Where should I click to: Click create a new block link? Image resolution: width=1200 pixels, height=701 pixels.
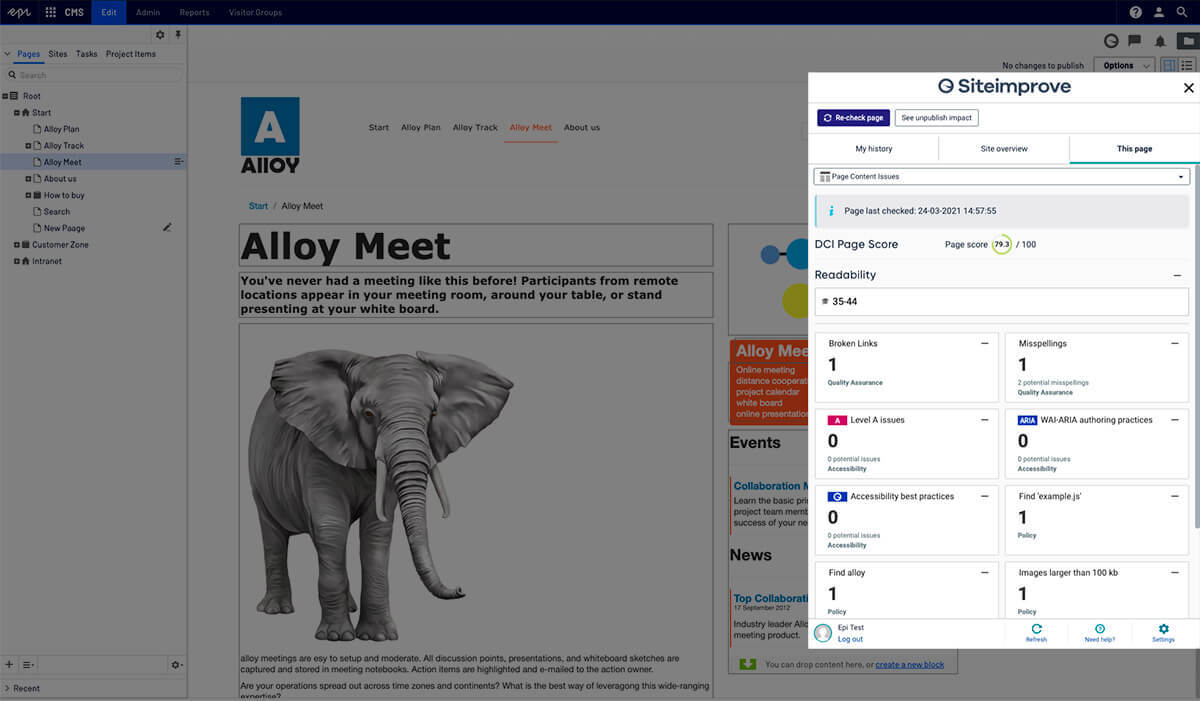coord(910,664)
